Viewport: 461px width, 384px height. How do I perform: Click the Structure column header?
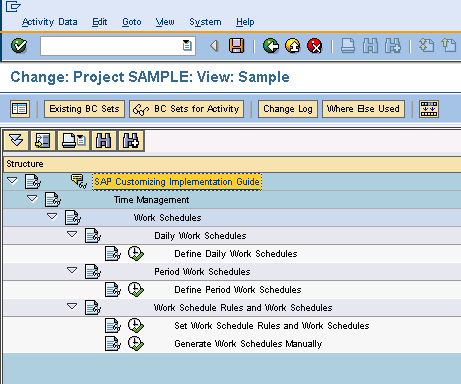pos(232,164)
